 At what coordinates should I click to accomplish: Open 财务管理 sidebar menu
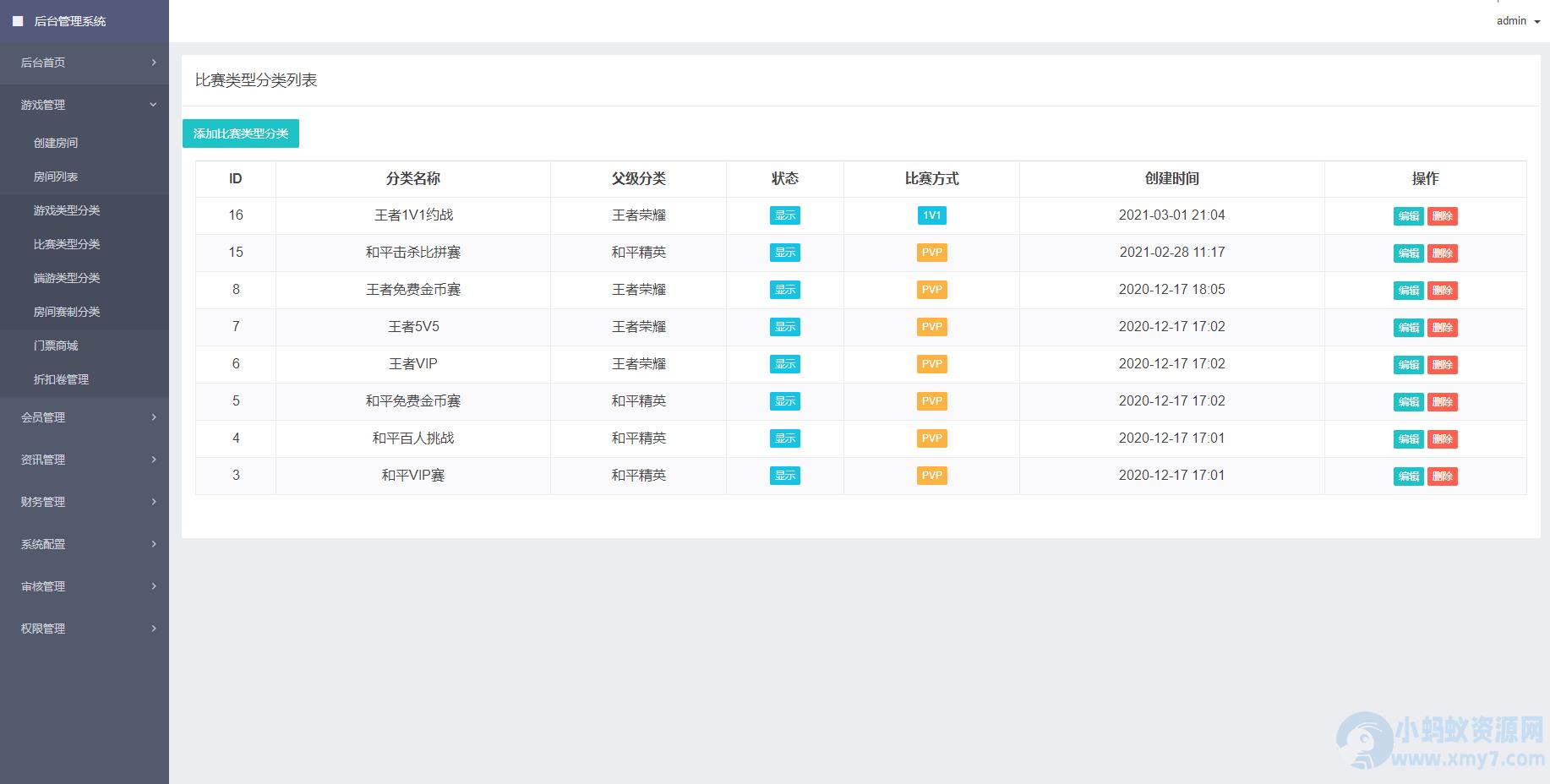(85, 502)
